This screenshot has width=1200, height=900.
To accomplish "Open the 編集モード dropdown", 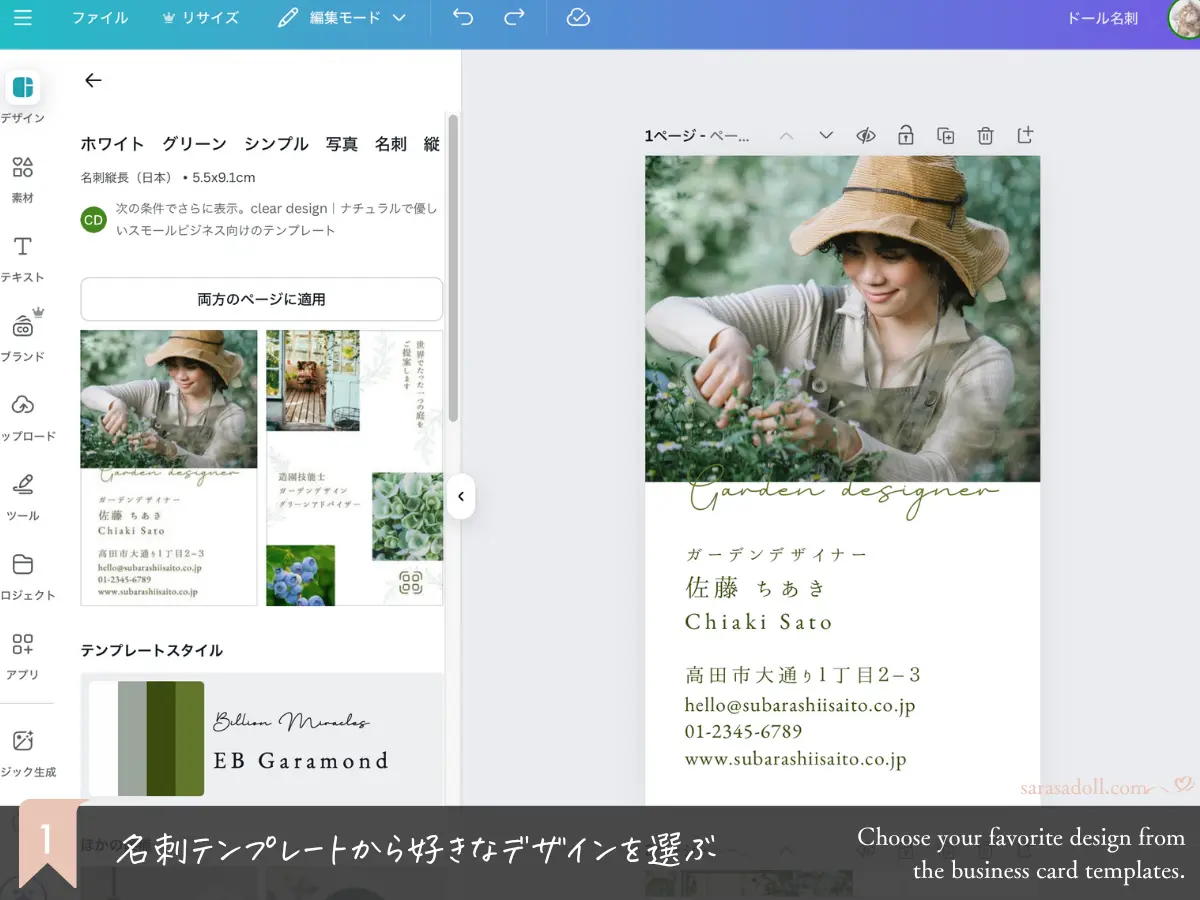I will click(343, 18).
